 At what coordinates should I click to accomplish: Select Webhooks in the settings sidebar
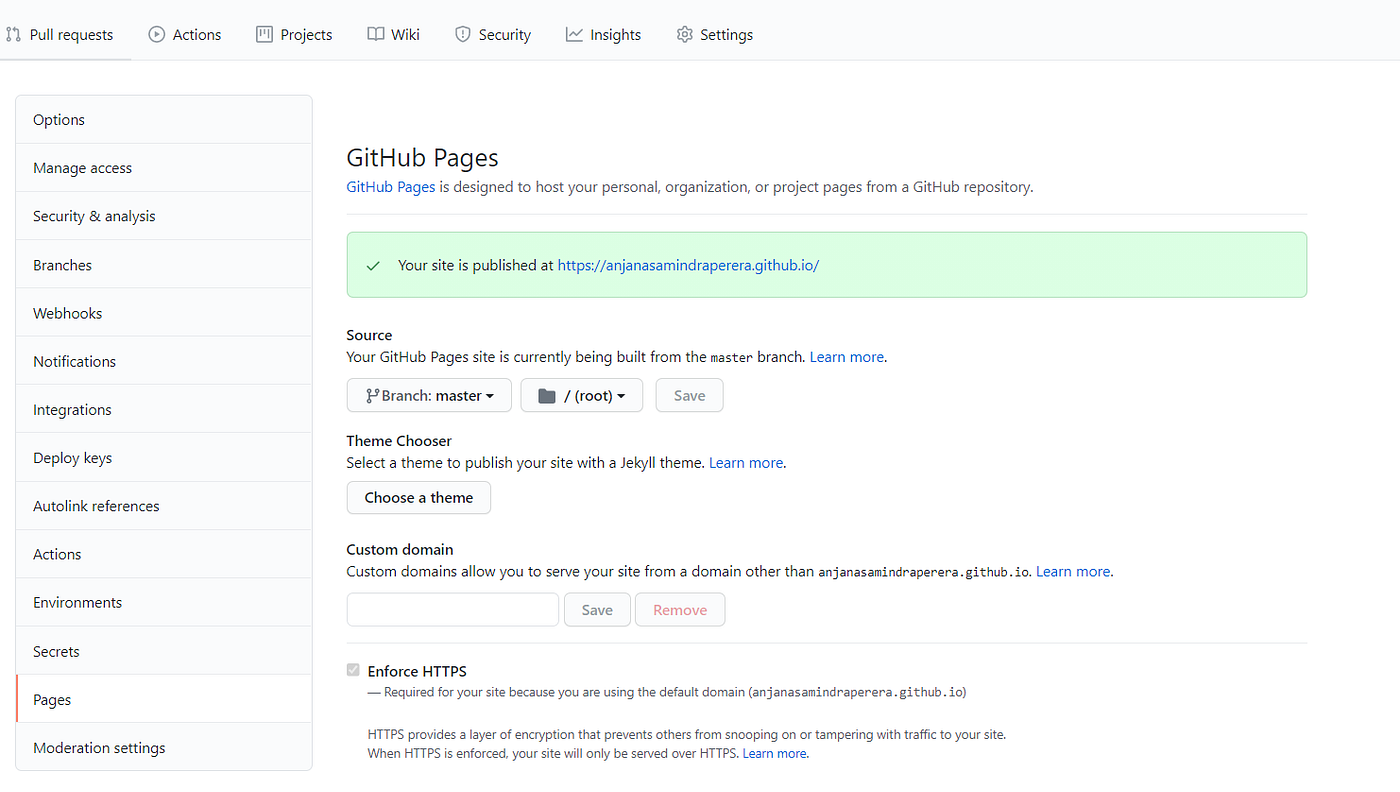point(67,312)
